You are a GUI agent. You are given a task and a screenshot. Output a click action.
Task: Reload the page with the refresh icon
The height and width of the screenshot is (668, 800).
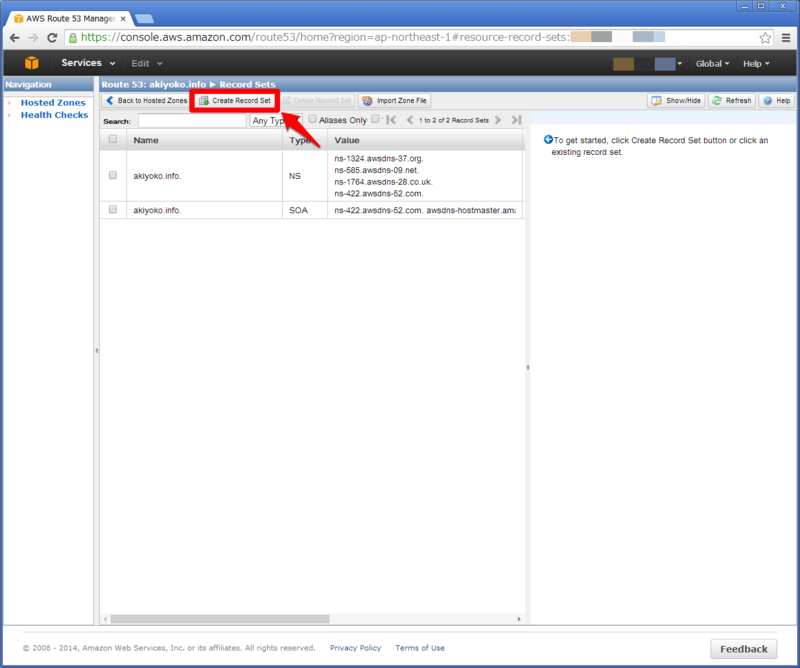coord(52,38)
